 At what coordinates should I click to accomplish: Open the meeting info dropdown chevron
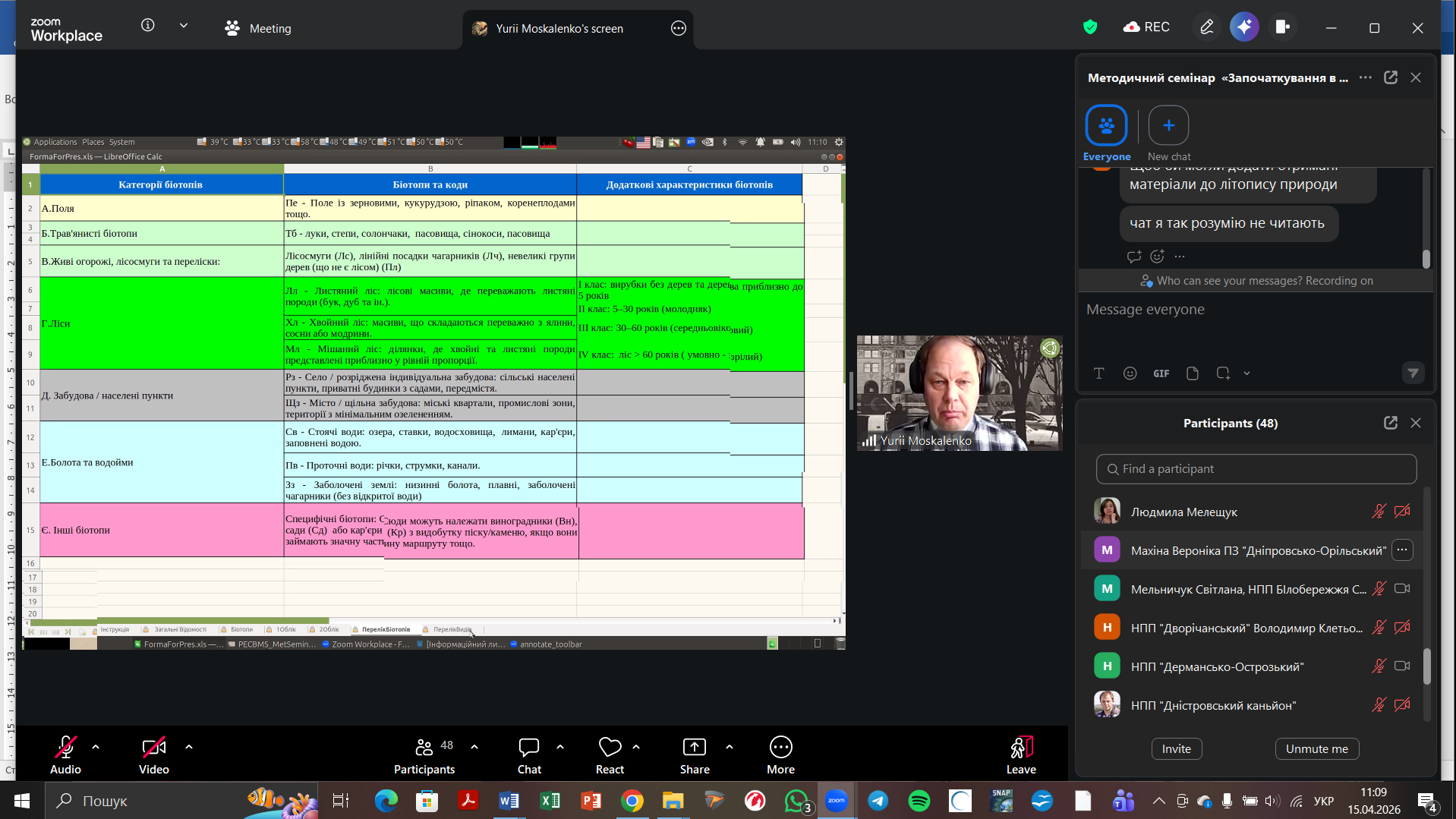(184, 26)
